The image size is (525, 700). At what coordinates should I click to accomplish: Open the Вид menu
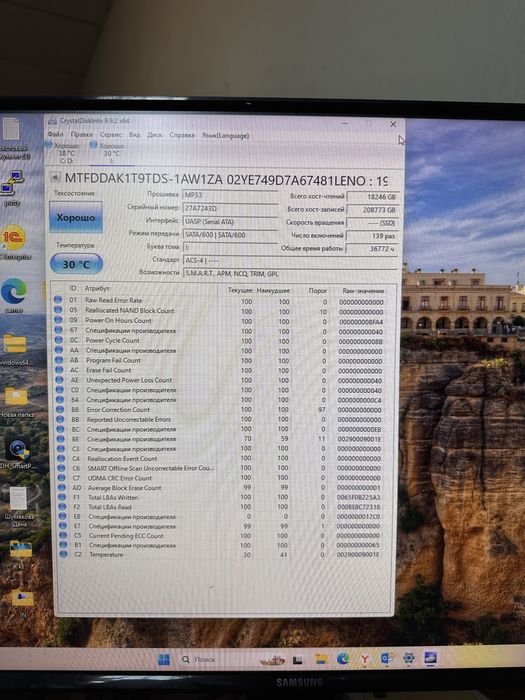coord(134,134)
